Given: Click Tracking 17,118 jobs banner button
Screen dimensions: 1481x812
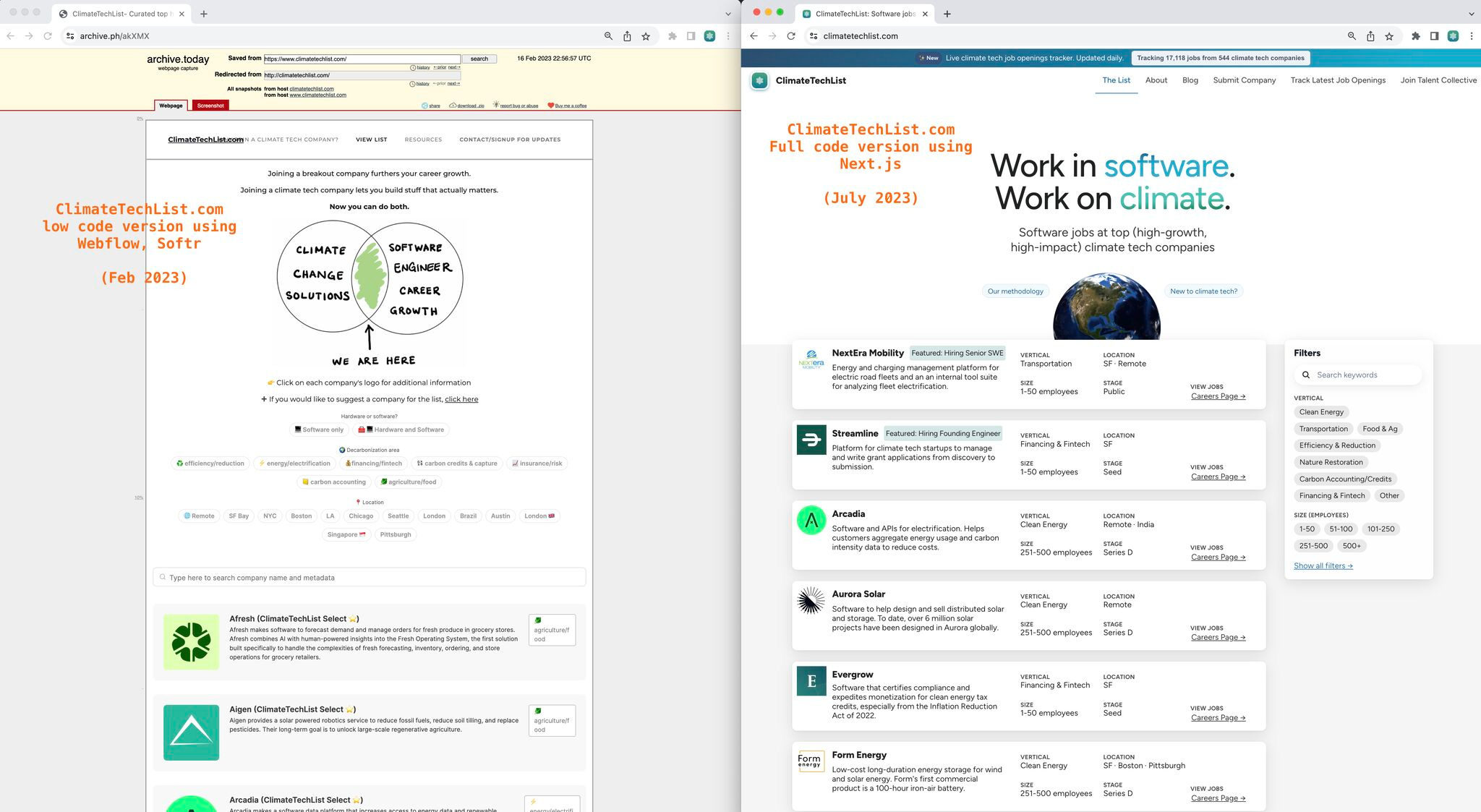Looking at the screenshot, I should point(1220,58).
